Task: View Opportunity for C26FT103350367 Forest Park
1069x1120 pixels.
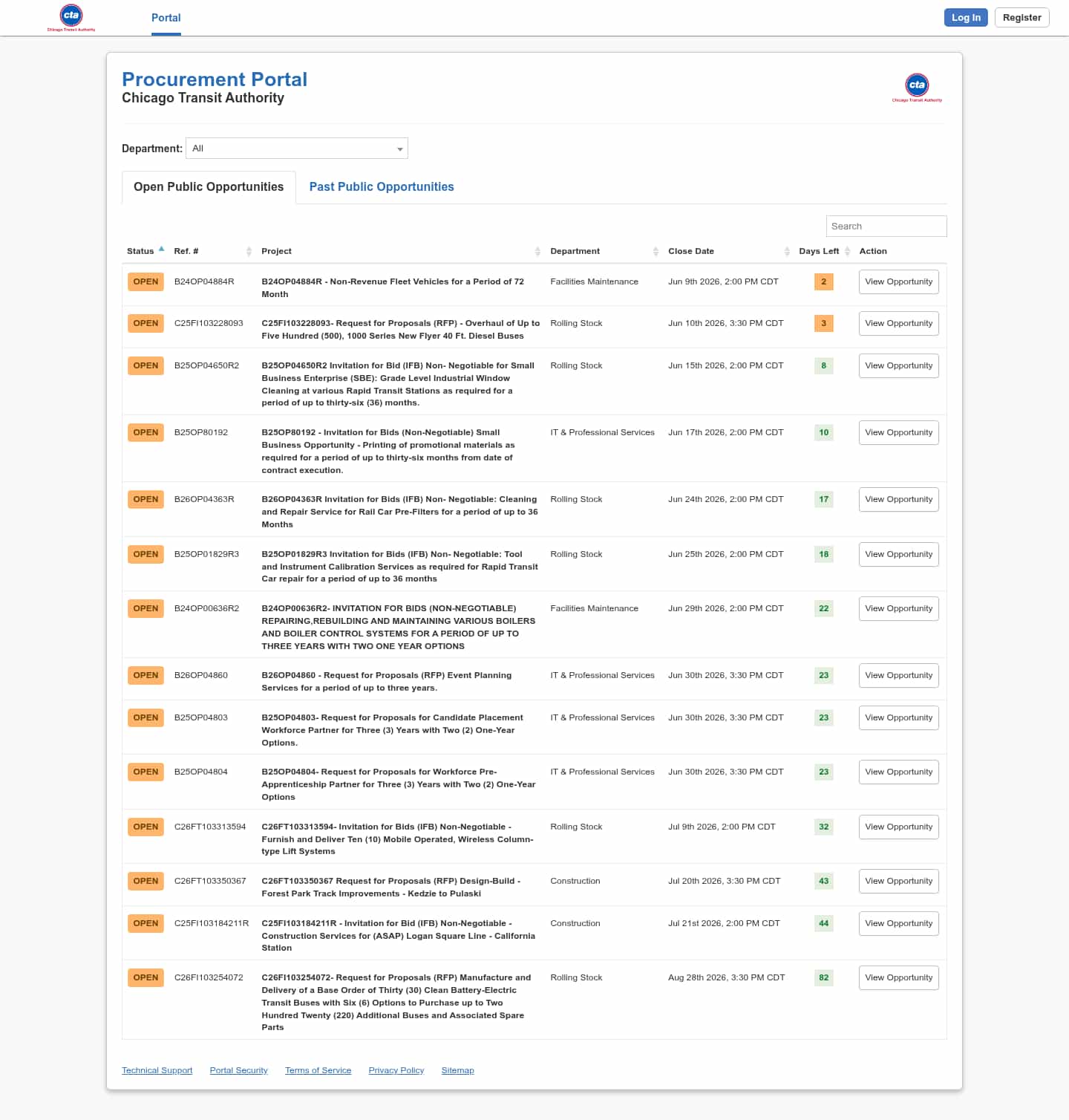Action: tap(899, 882)
